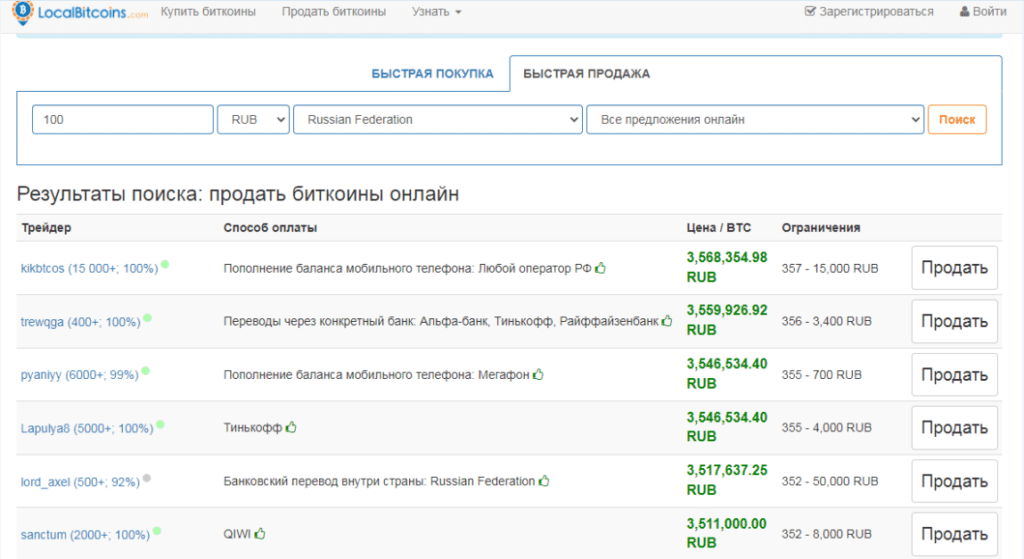
Task: Click the Поиск search button
Action: click(957, 120)
